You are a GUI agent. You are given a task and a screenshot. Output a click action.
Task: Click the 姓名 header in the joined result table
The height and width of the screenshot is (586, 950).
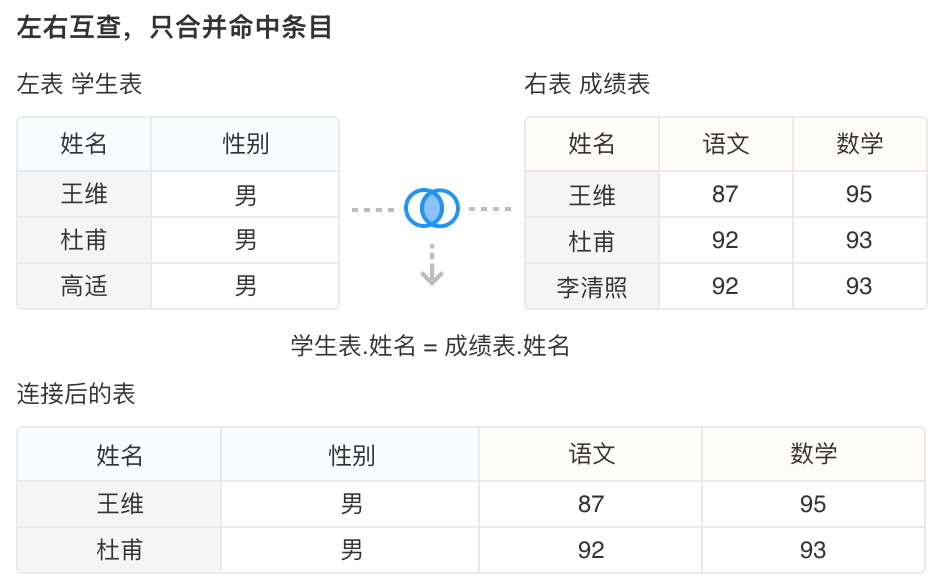point(120,455)
